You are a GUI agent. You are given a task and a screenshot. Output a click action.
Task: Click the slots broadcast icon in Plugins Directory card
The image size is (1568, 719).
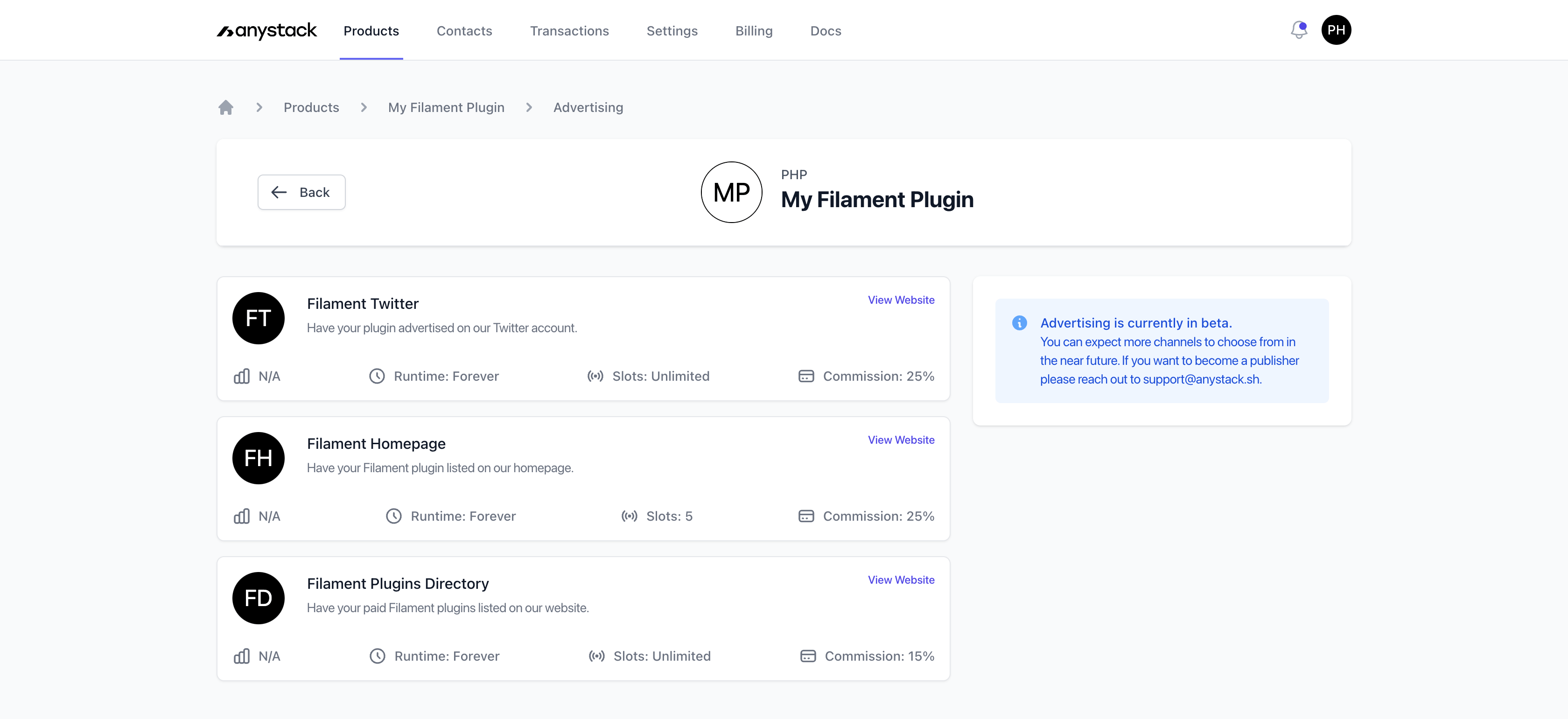tap(596, 656)
